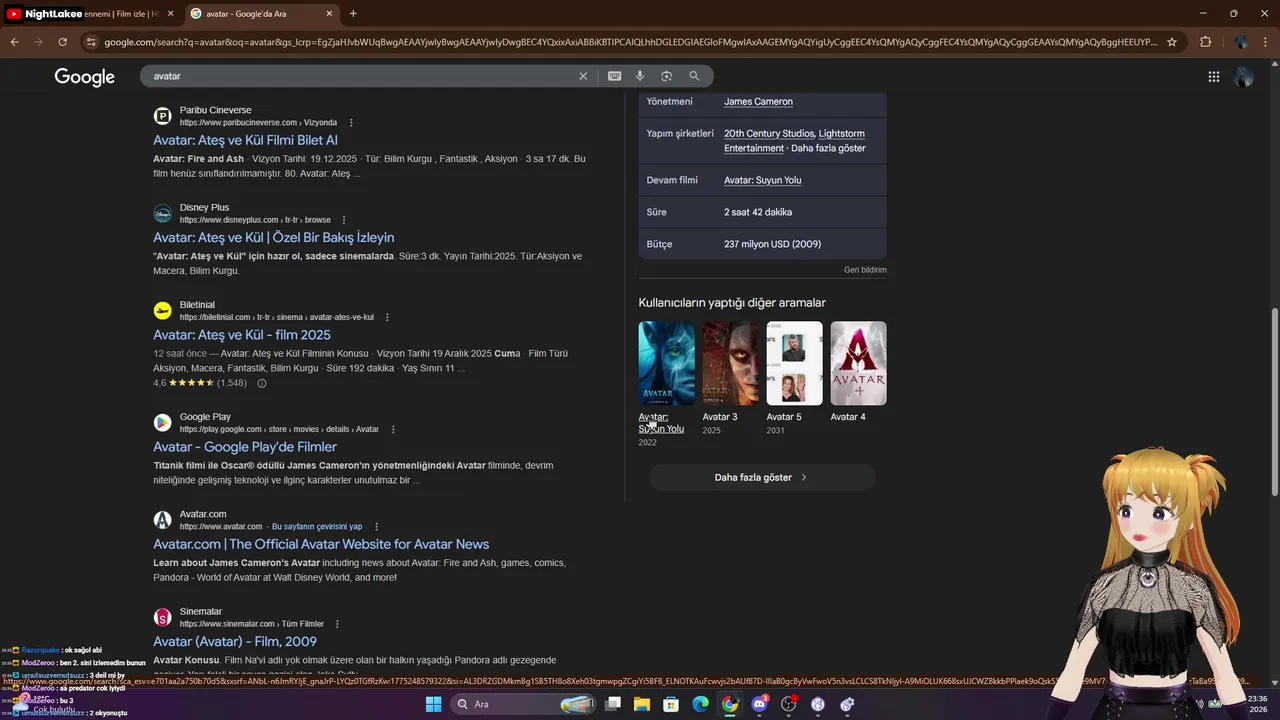Reload the current page
Screen dimensions: 1280x720
(x=62, y=42)
